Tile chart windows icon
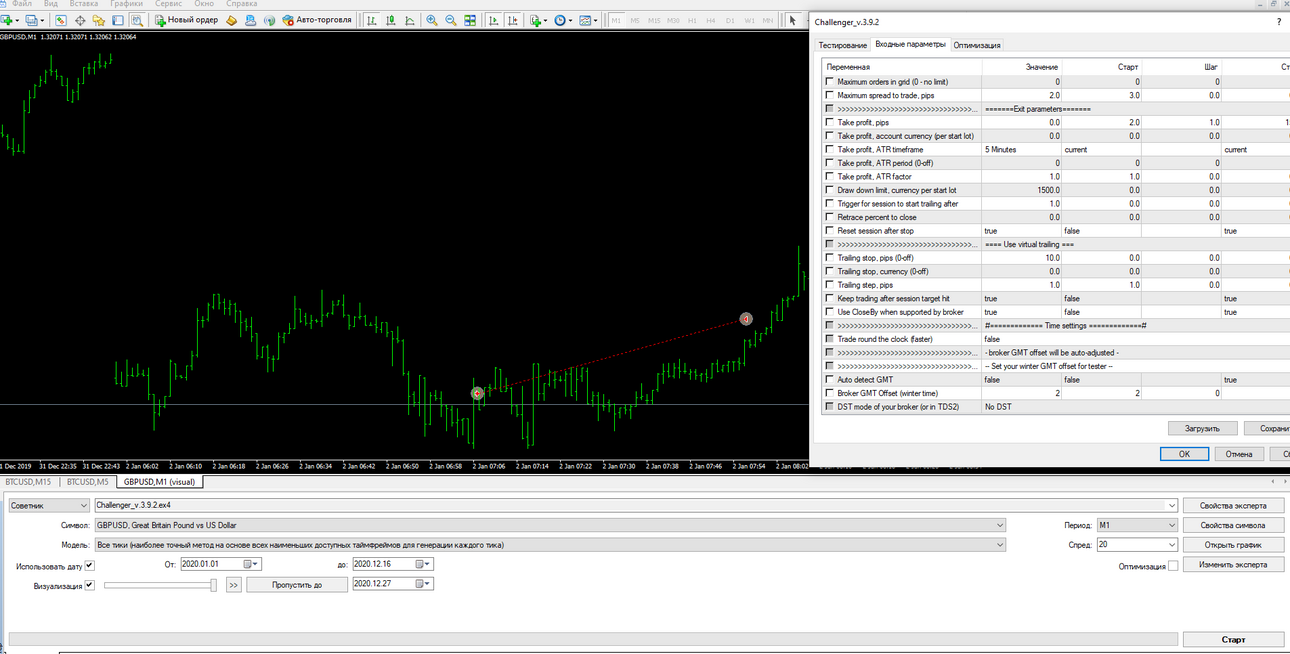Screen dimensions: 1290x654 (x=470, y=20)
